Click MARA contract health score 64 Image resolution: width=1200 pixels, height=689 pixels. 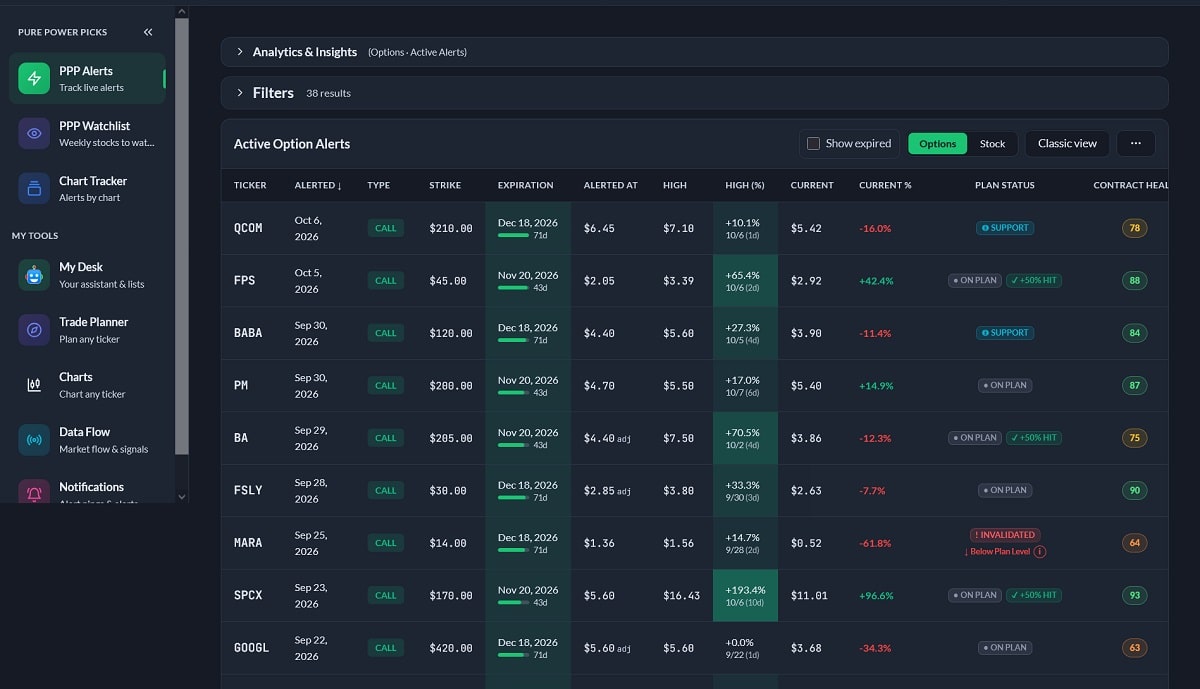click(1134, 543)
